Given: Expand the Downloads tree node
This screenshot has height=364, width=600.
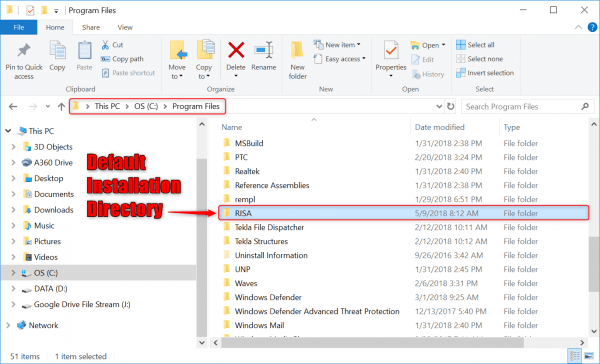Looking at the screenshot, I should pos(13,210).
